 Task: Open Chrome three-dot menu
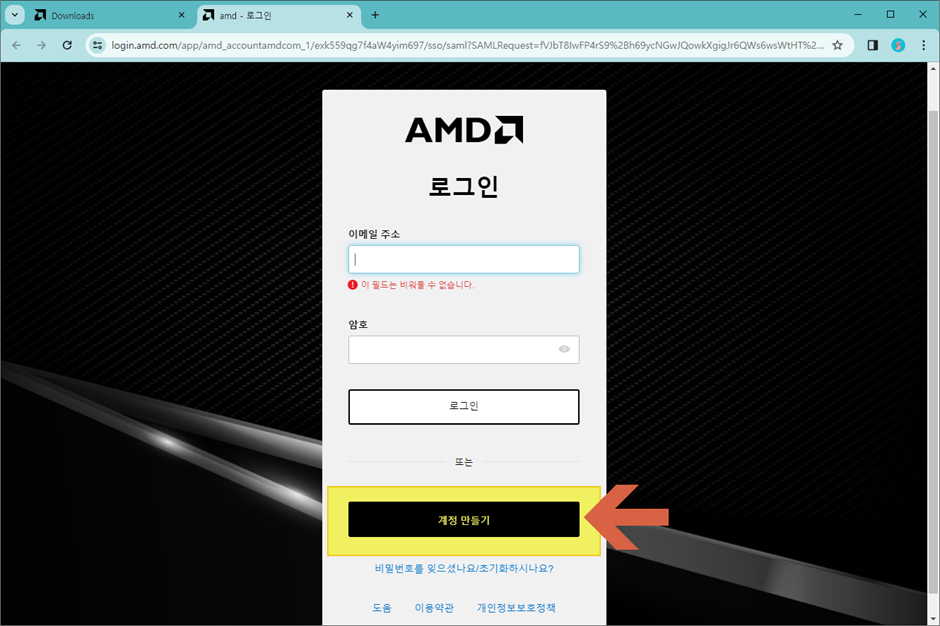tap(923, 46)
